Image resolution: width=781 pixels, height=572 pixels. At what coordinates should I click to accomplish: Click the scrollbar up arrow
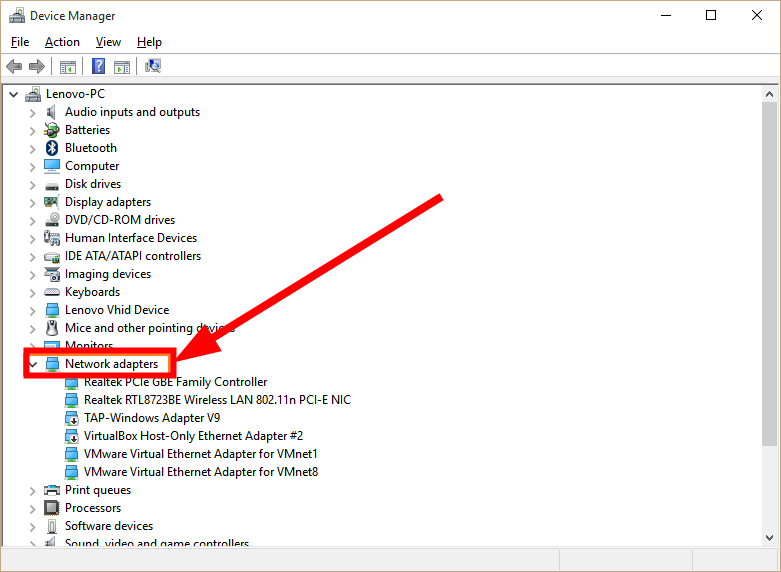point(769,94)
